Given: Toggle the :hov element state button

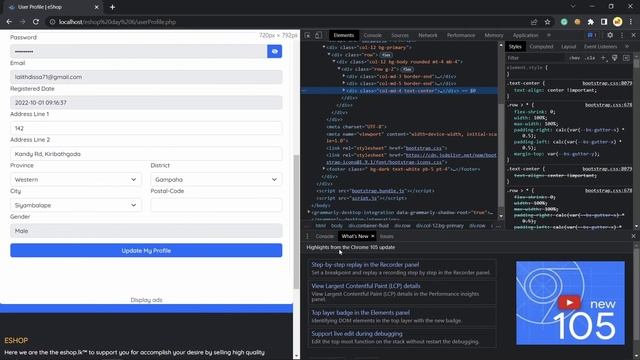Looking at the screenshot, I should [574, 58].
